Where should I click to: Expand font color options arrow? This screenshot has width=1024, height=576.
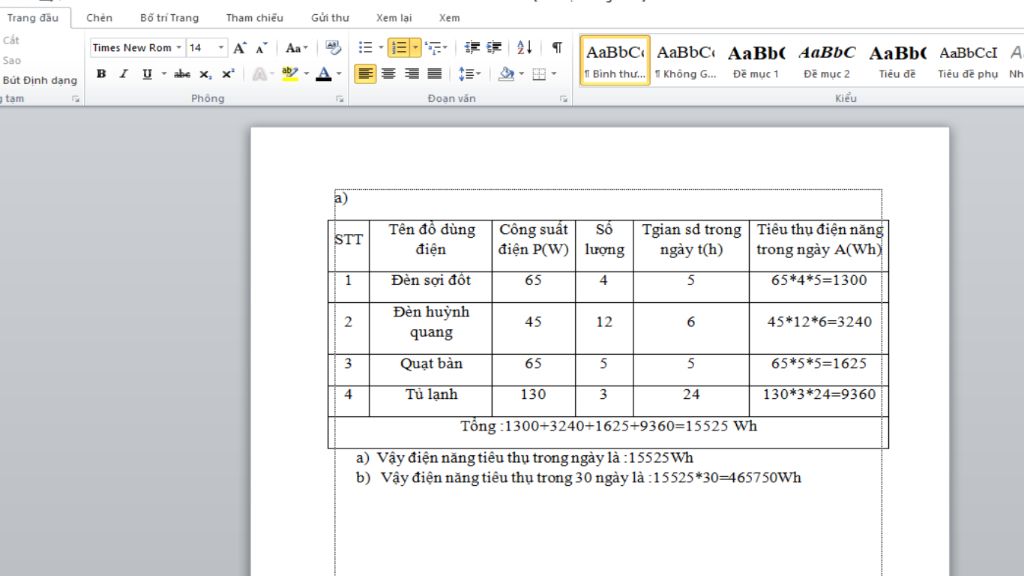[339, 74]
